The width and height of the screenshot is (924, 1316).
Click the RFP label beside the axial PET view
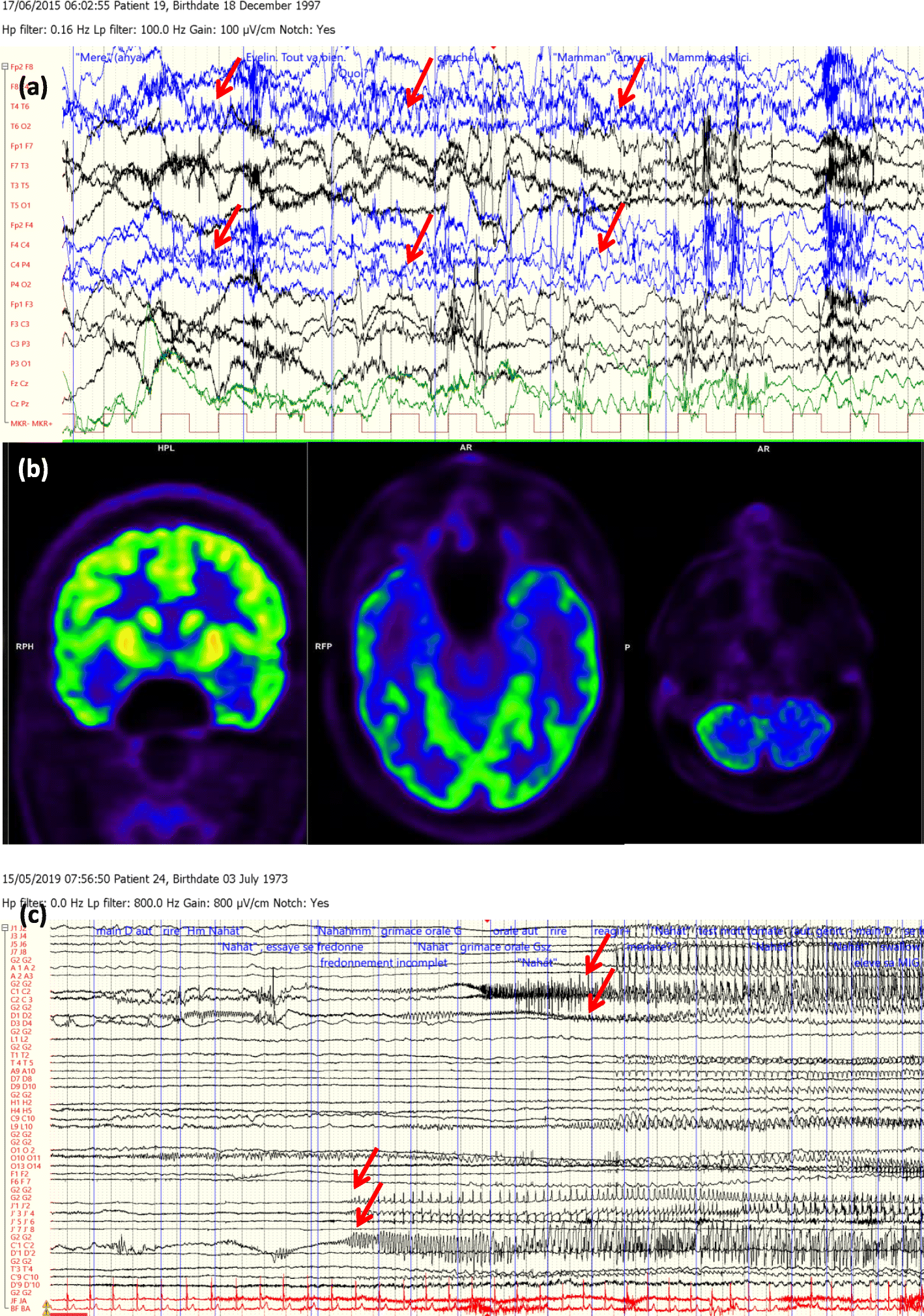pyautogui.click(x=324, y=646)
